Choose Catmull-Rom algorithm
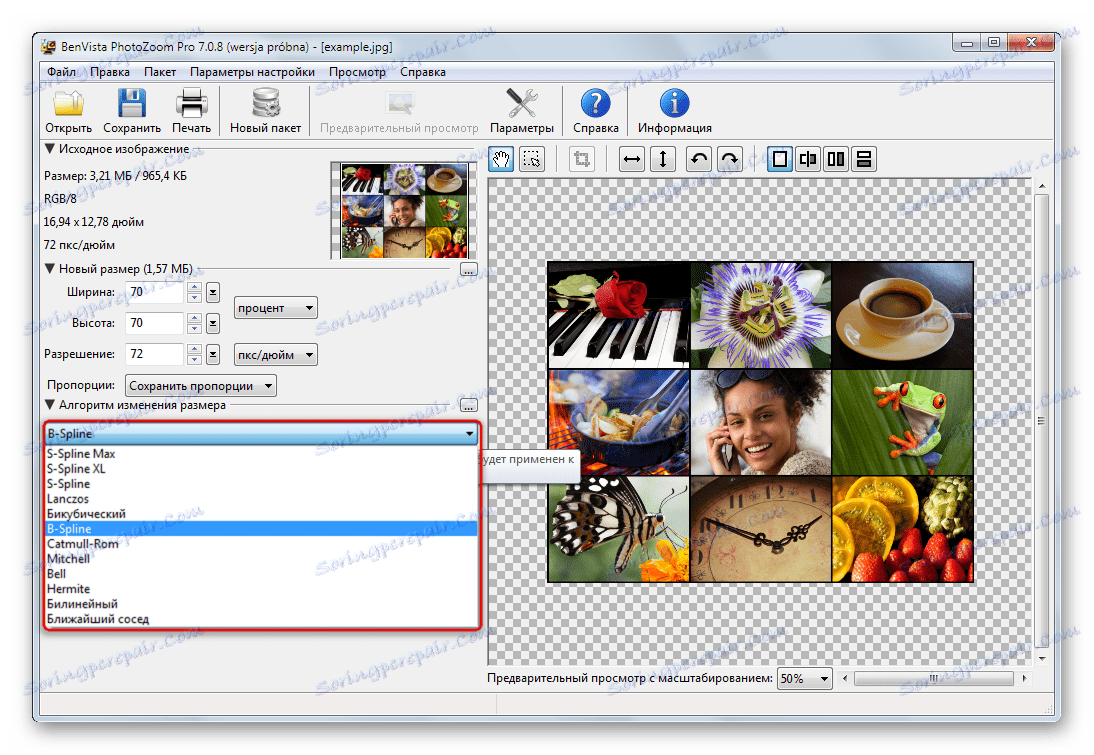Viewport: 1094px width, 755px height. (262, 544)
